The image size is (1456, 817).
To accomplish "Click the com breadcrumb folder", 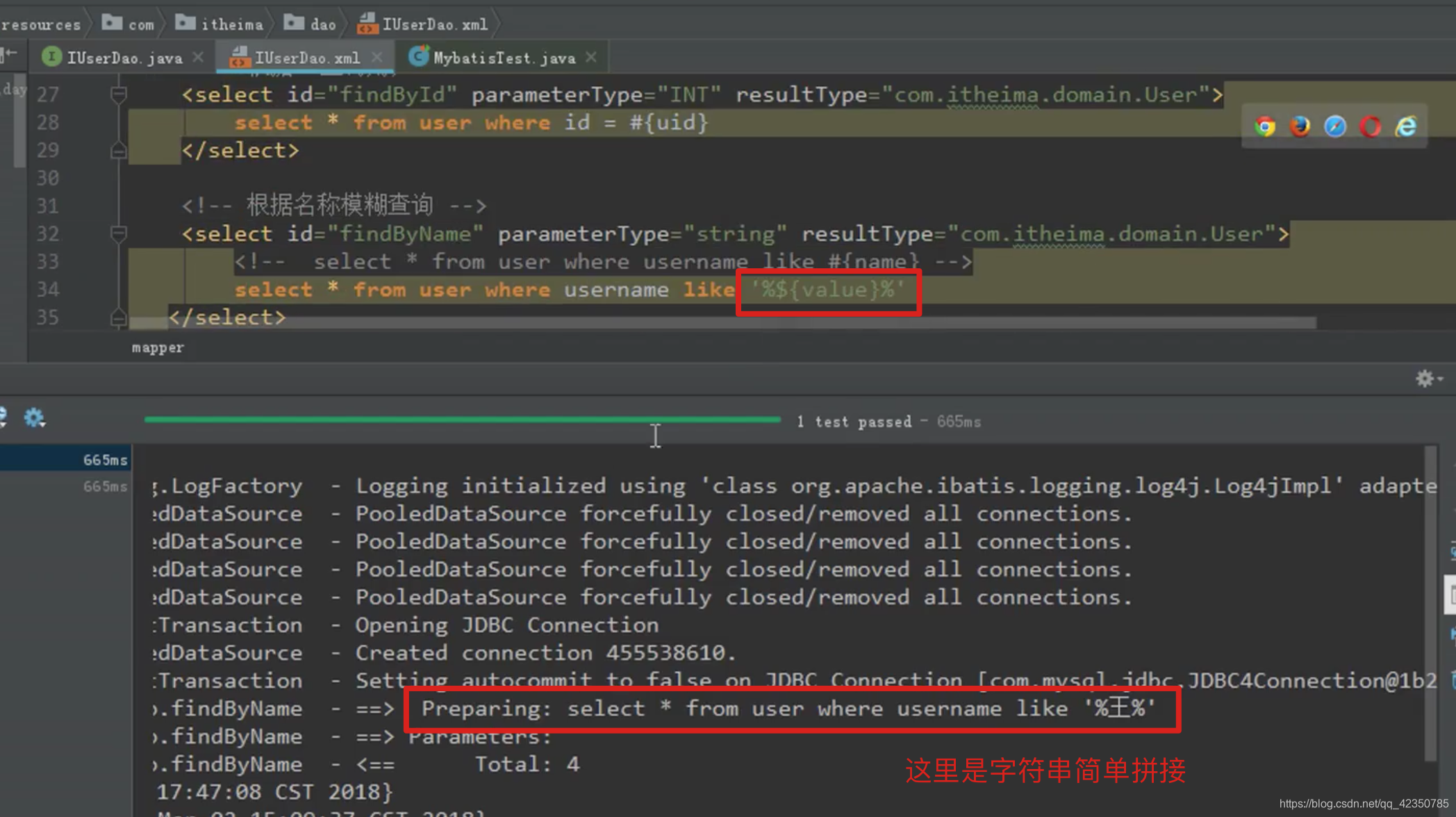I will pyautogui.click(x=129, y=24).
